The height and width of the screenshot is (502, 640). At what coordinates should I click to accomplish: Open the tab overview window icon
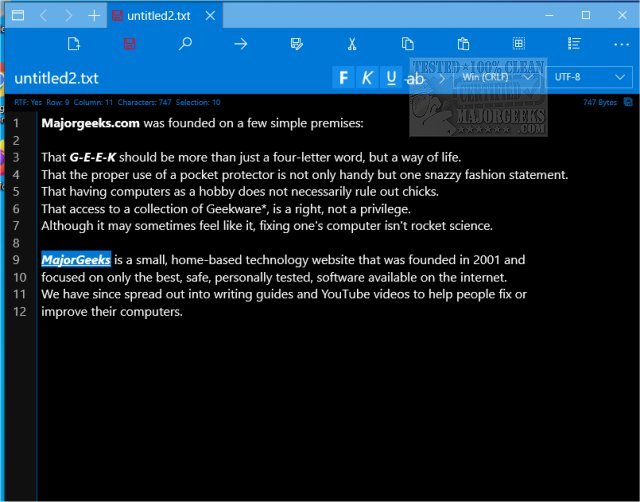pos(18,16)
